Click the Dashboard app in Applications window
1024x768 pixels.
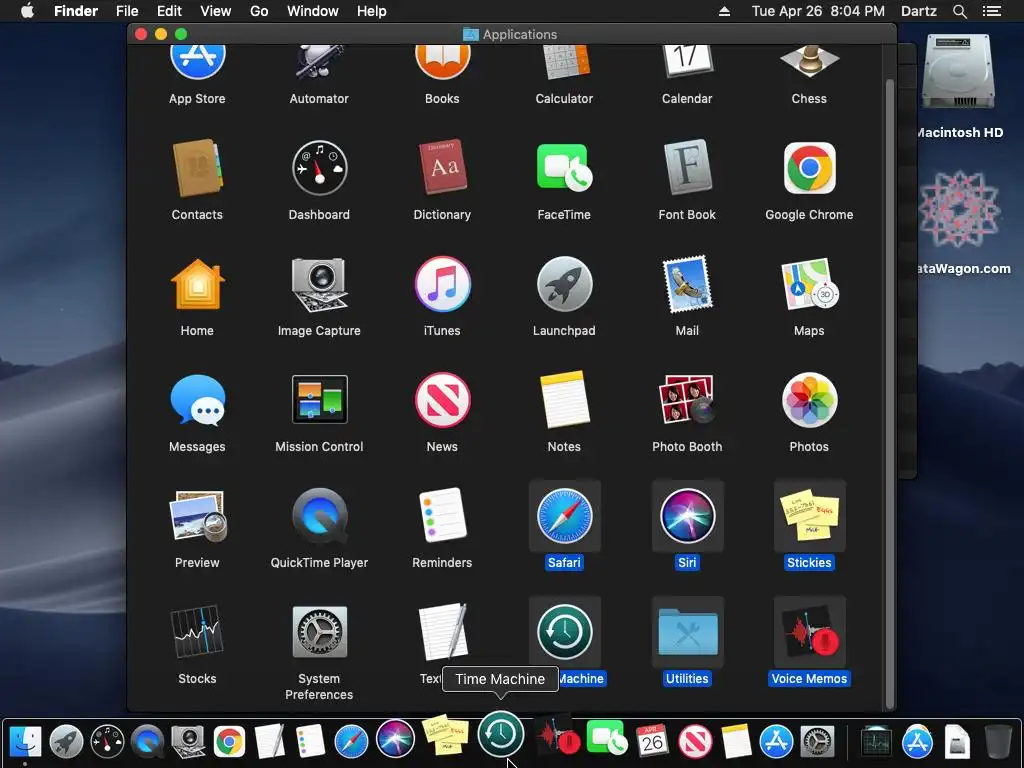click(x=319, y=168)
